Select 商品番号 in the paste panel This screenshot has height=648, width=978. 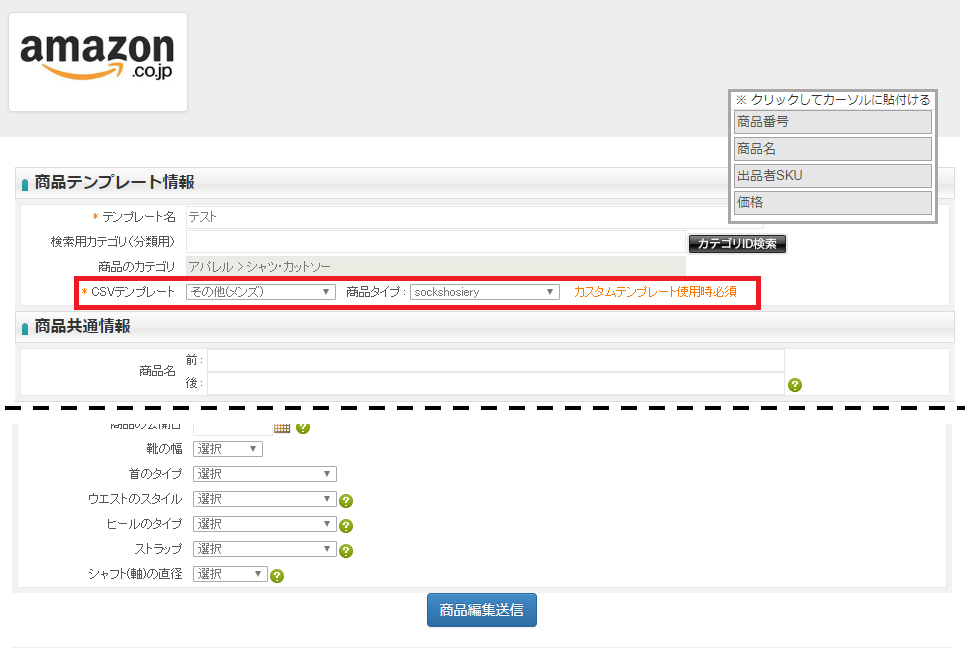832,122
